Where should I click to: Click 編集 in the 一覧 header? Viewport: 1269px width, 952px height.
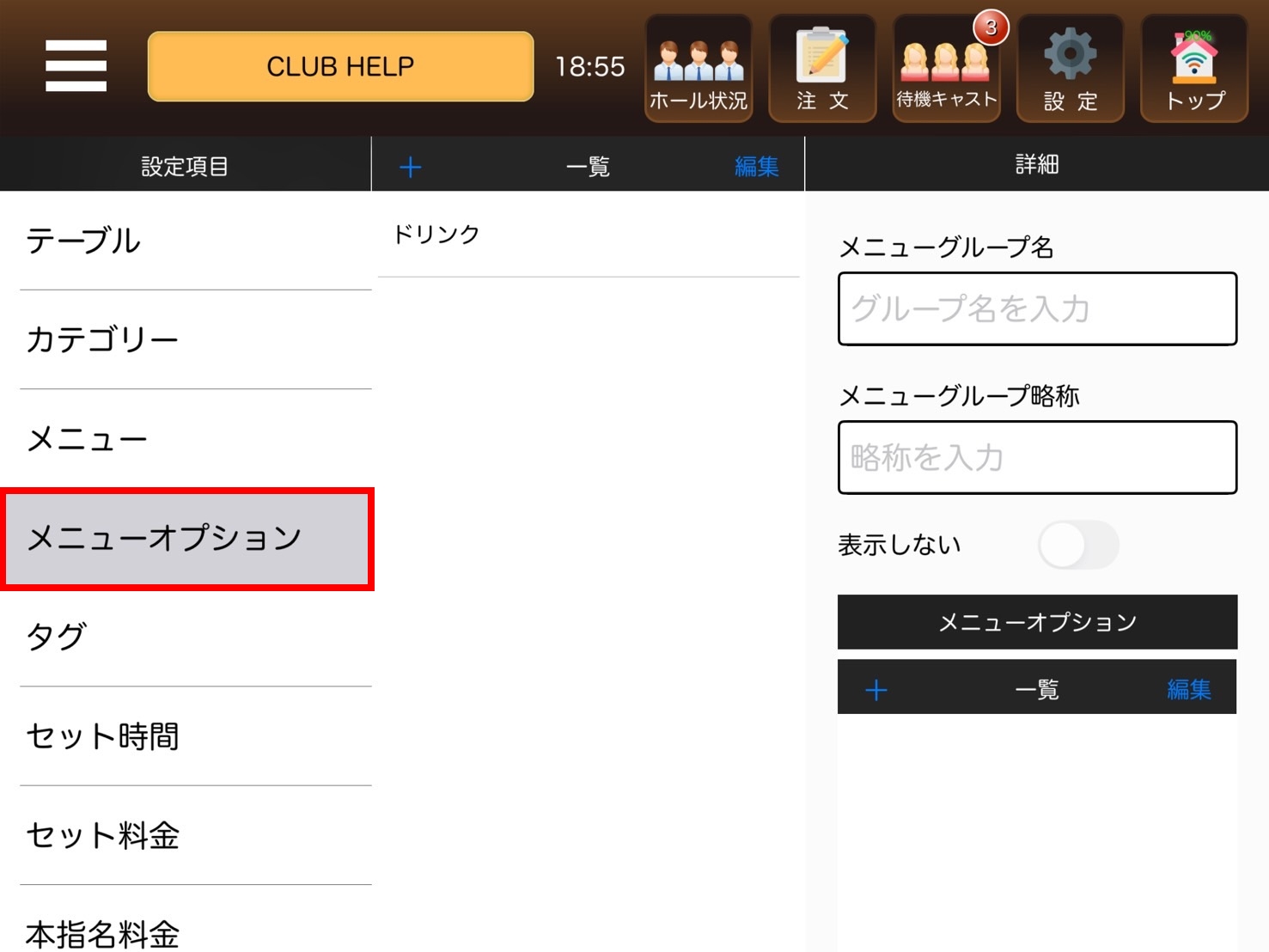756,167
